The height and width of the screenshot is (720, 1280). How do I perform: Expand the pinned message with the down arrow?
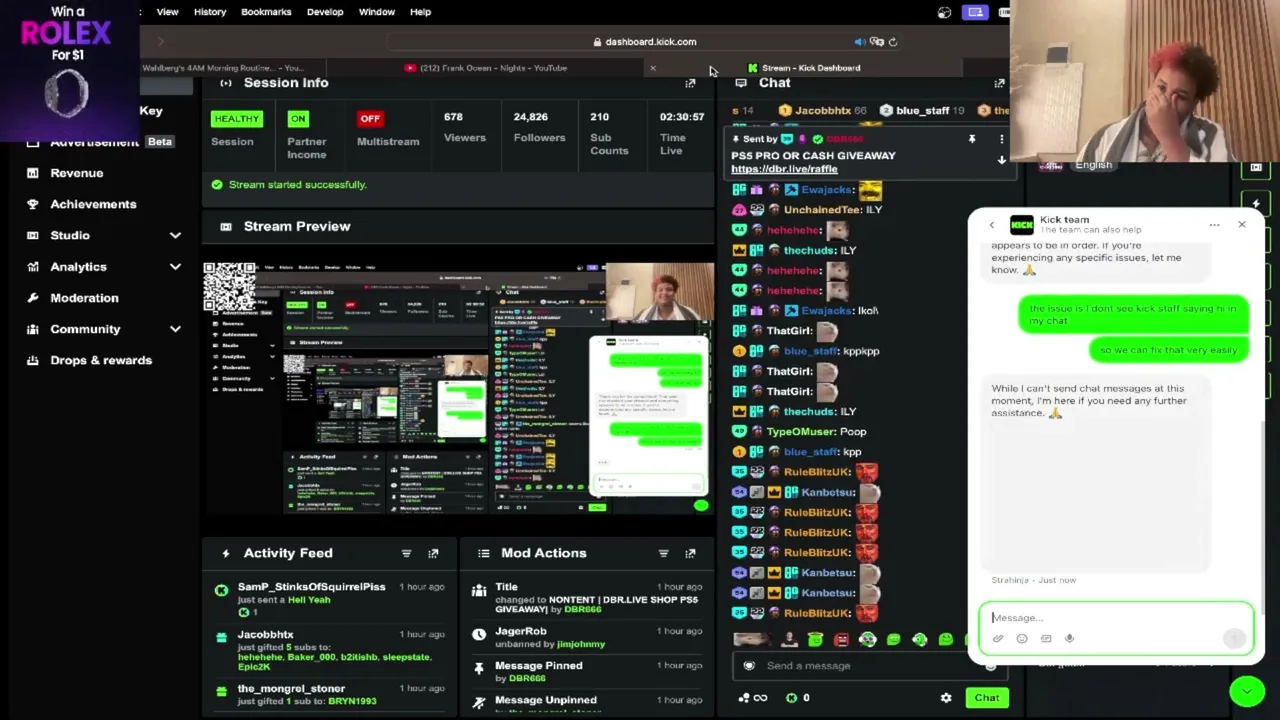click(x=1001, y=160)
